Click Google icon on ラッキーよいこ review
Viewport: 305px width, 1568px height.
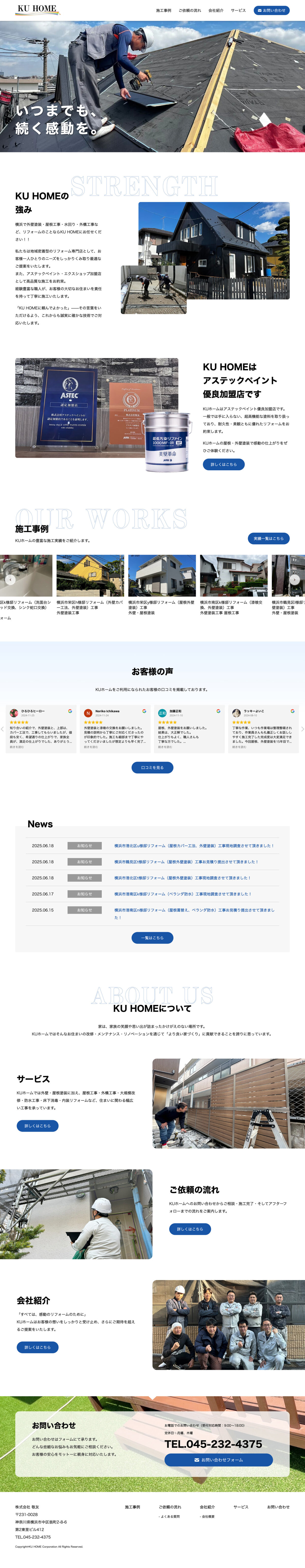(x=292, y=711)
